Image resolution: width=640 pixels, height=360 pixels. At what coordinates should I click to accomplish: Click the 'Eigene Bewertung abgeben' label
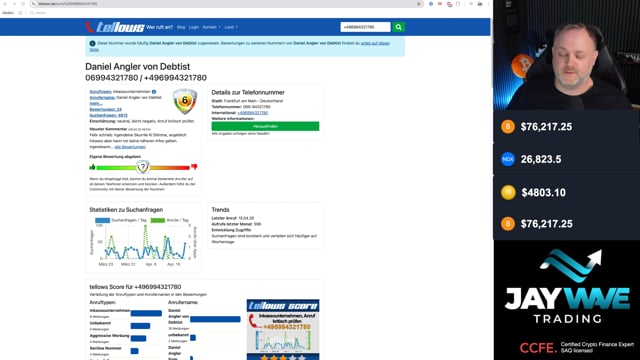pos(115,157)
